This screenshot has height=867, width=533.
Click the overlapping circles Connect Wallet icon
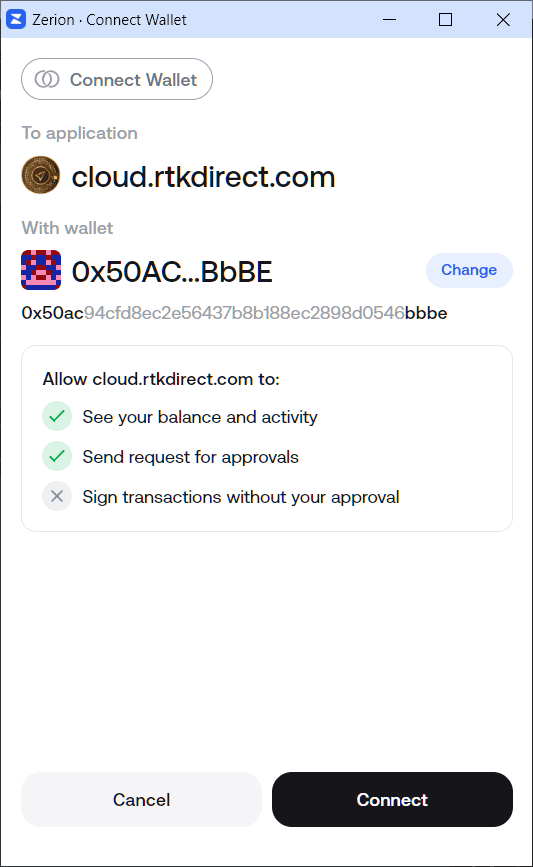point(47,80)
